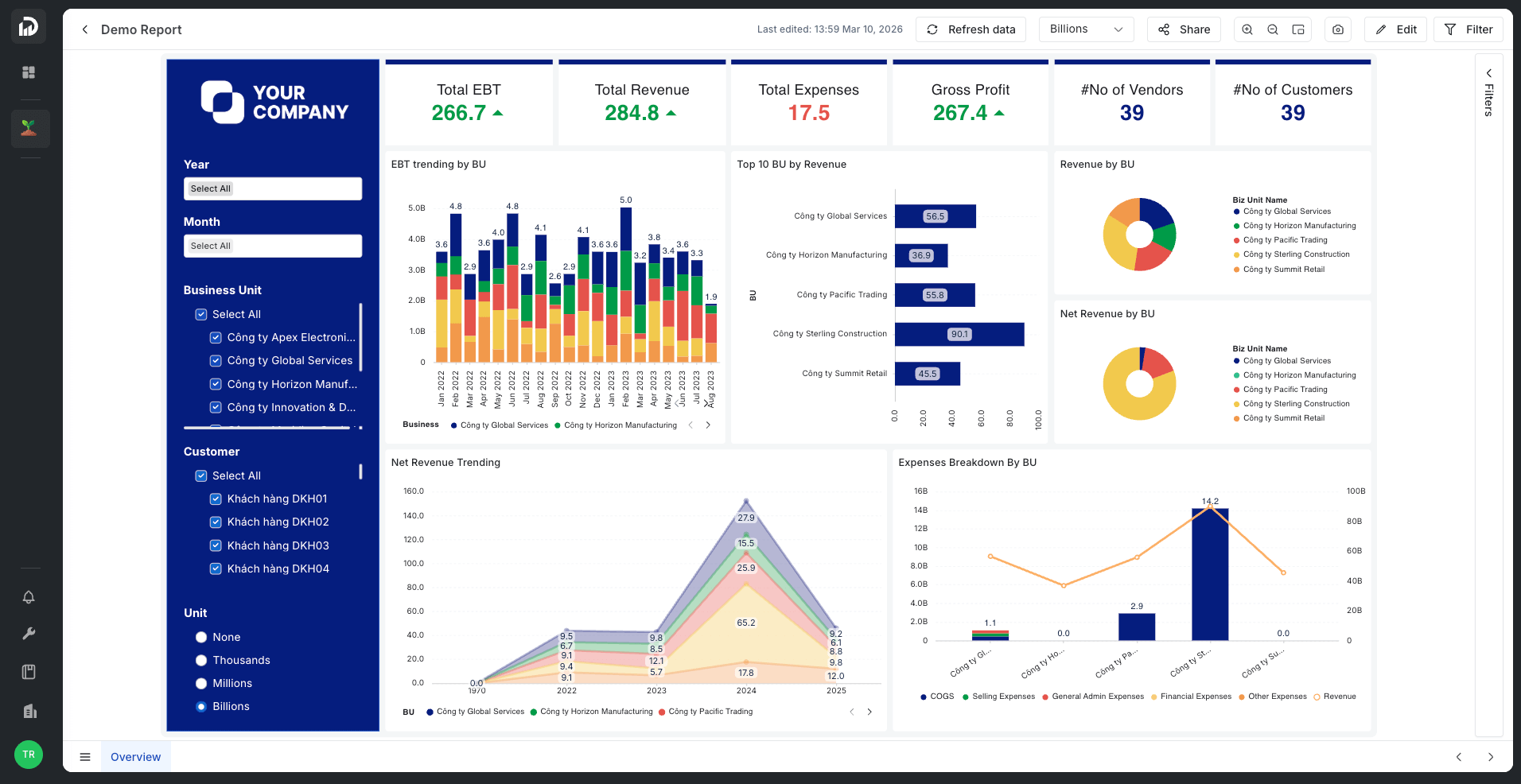Take a snapshot with the camera icon
Viewport: 1521px width, 784px height.
pyautogui.click(x=1338, y=29)
